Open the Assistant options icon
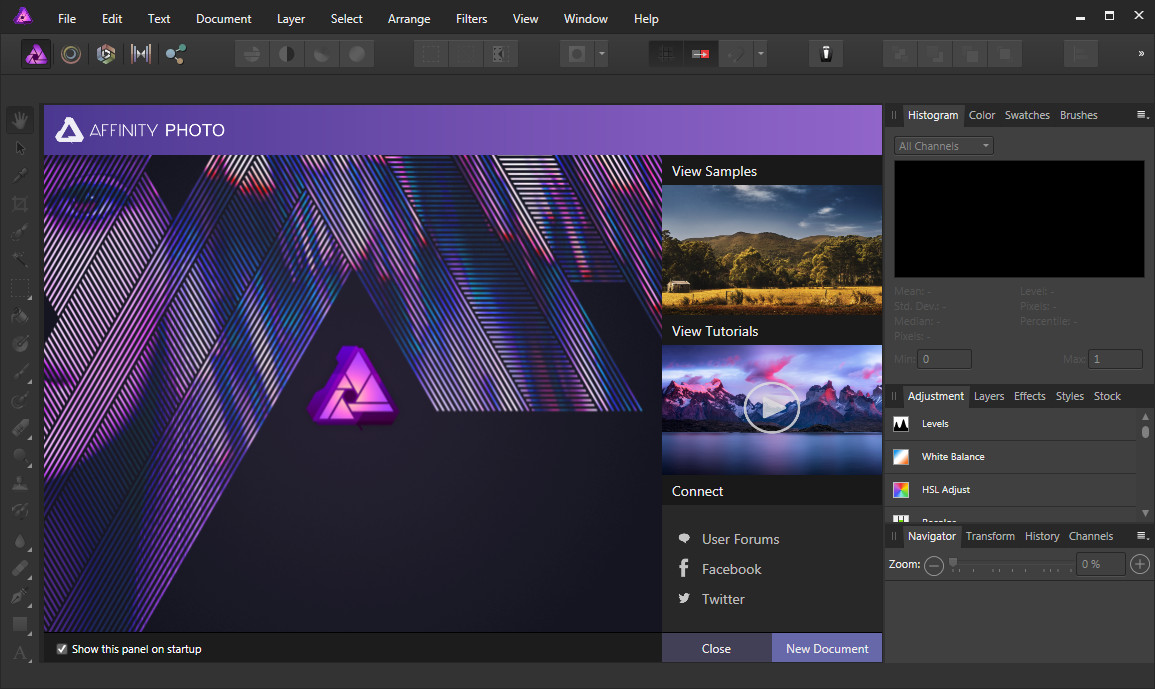 [826, 54]
